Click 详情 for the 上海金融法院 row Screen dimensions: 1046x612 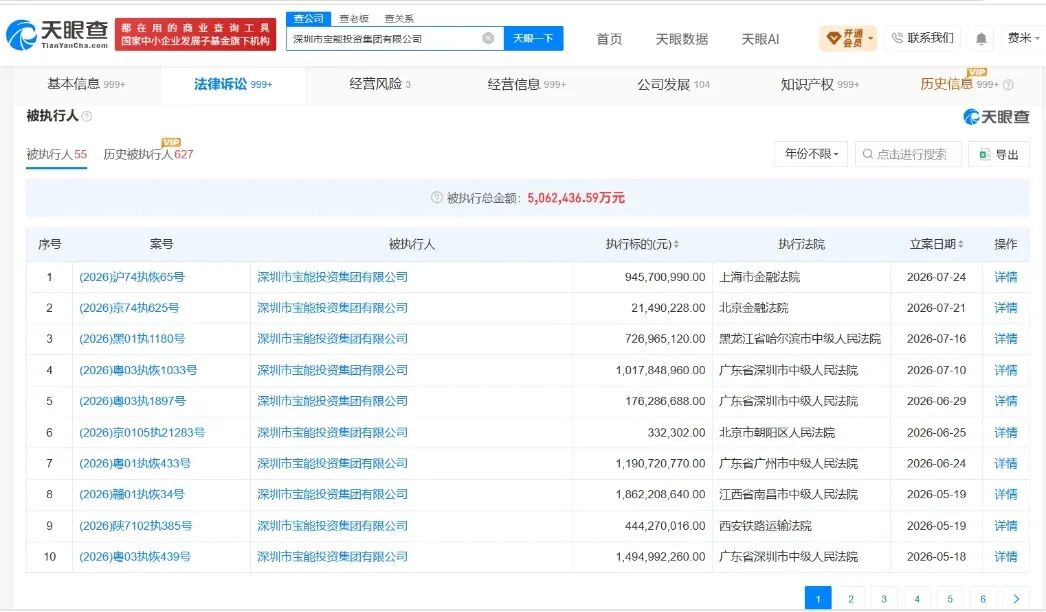1005,277
